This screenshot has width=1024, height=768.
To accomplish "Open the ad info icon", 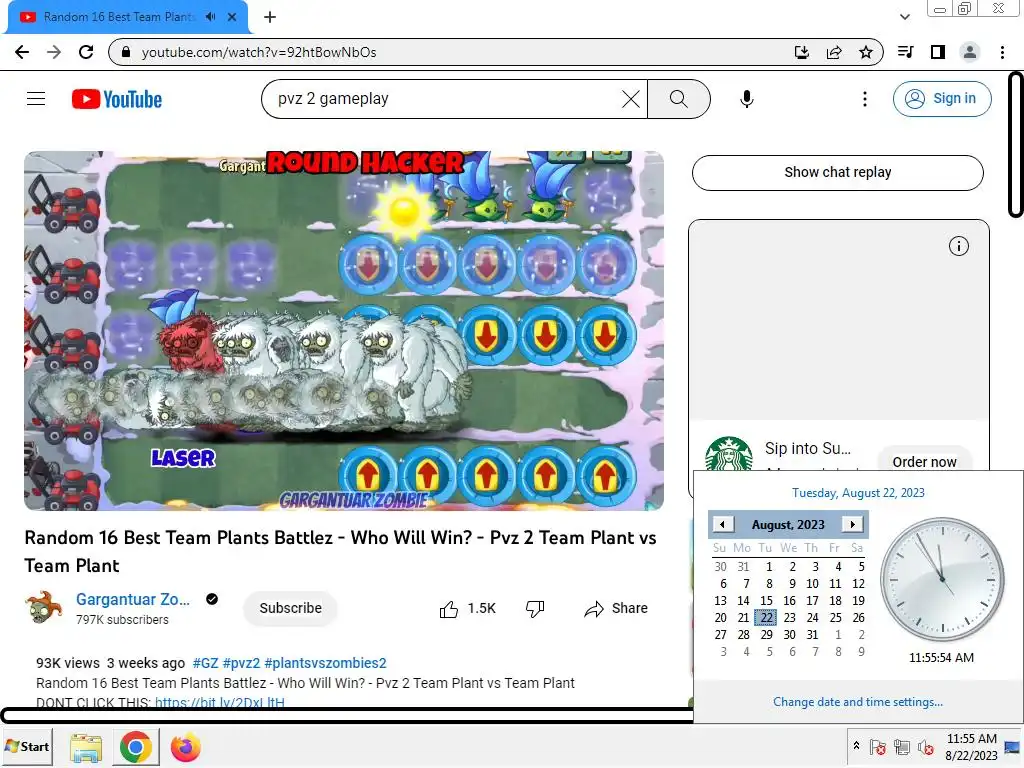I will (x=959, y=246).
